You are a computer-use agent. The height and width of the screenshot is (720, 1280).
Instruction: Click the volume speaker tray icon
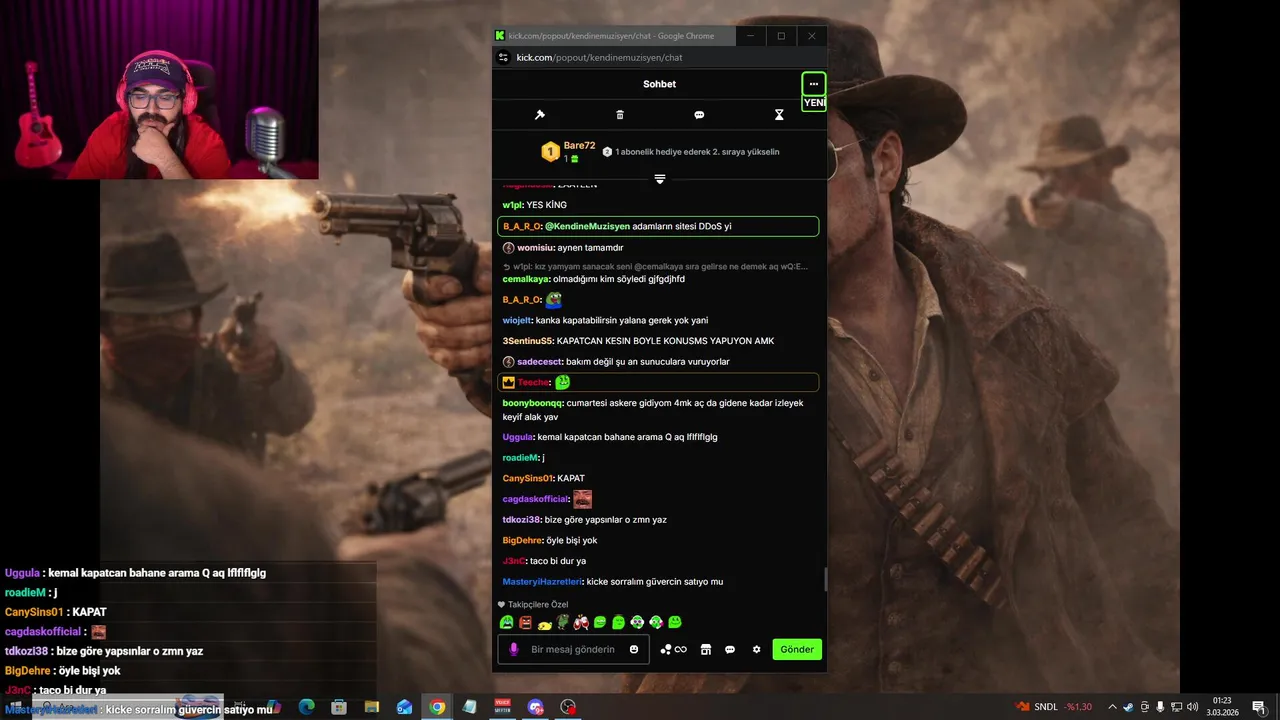click(x=1191, y=707)
